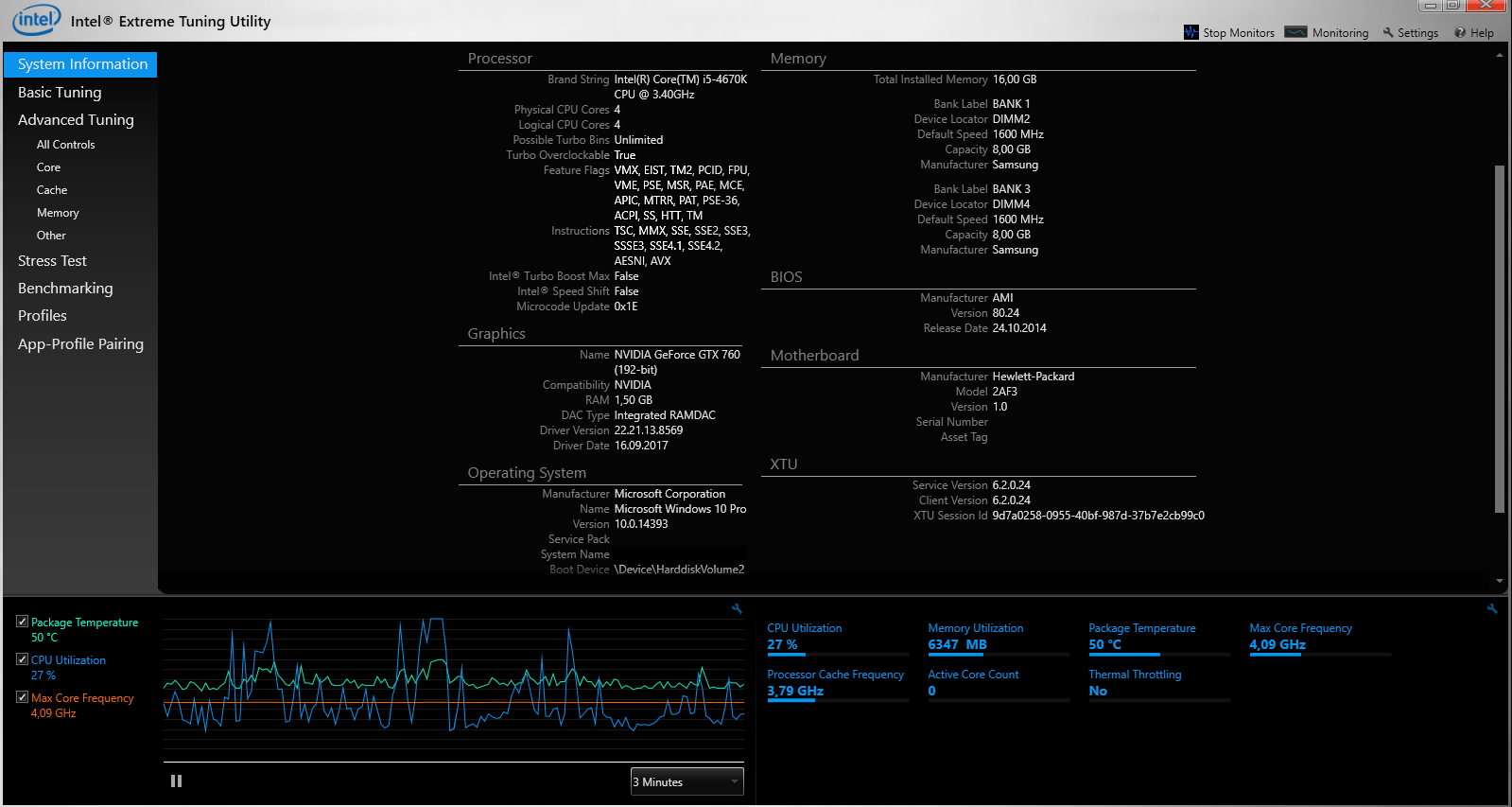Viewport: 1512px width, 807px height.
Task: Click Microcode Update value 0x1E
Action: [x=625, y=307]
